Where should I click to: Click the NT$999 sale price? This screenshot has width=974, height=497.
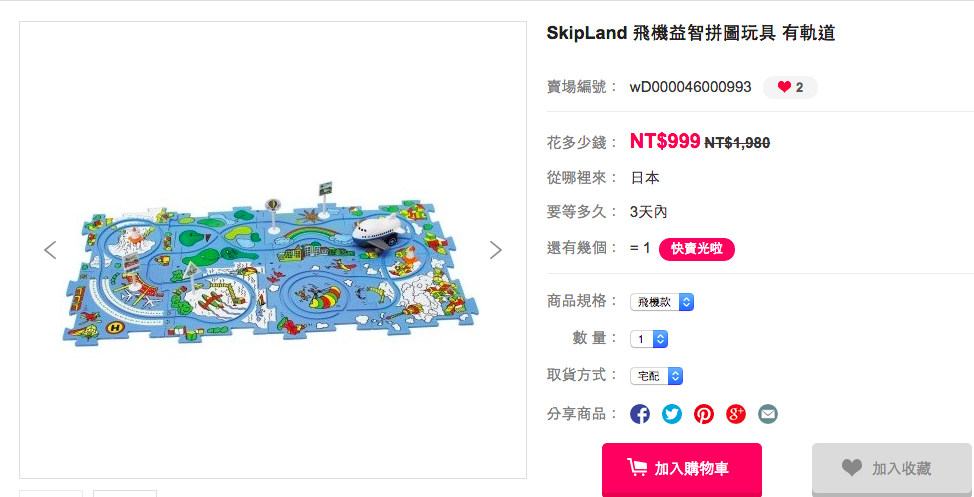click(665, 141)
